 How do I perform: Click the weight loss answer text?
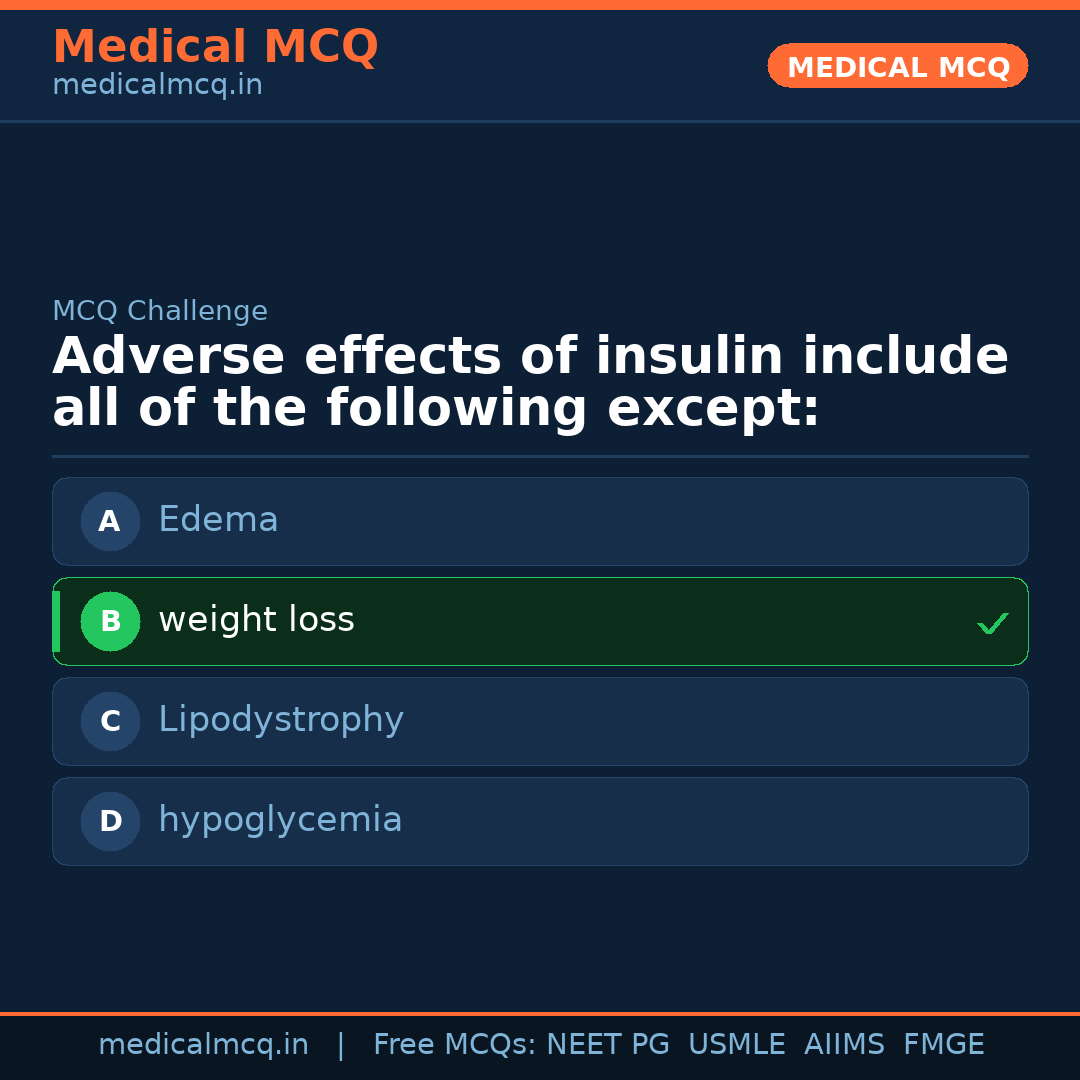point(256,620)
